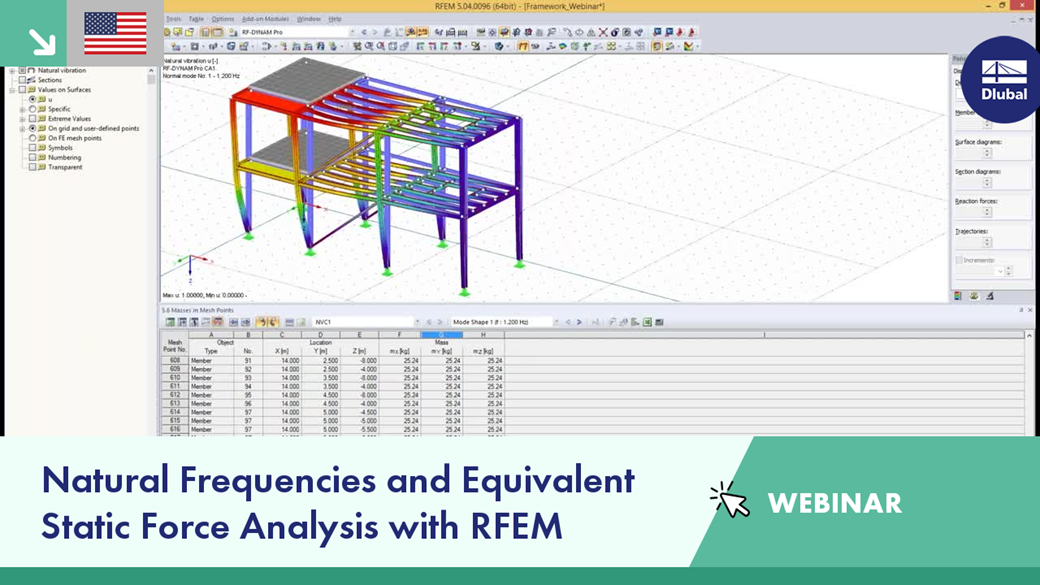Toggle the Natural vibration checkbox
1040x585 pixels.
click(x=22, y=70)
